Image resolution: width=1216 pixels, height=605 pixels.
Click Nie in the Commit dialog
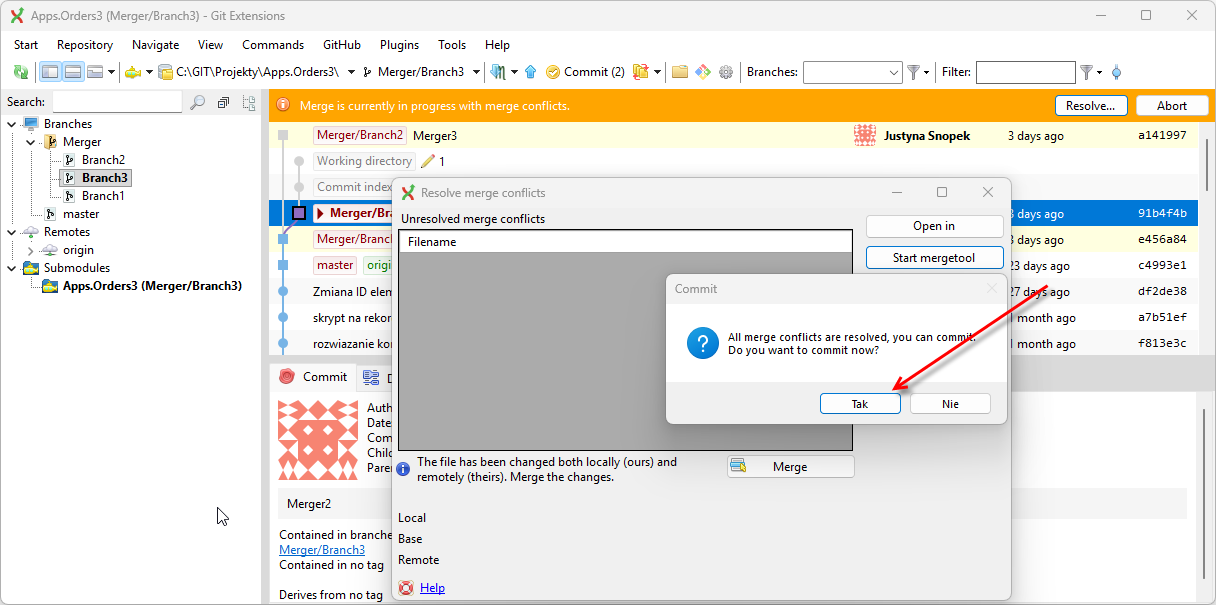(x=950, y=403)
